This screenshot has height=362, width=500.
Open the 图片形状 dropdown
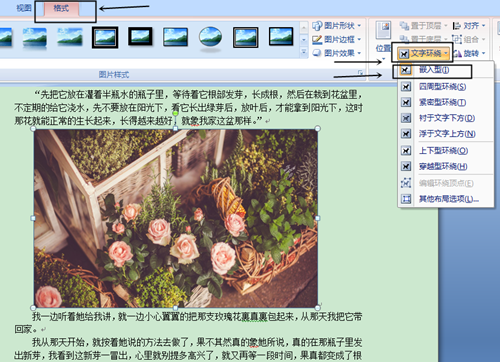point(337,26)
